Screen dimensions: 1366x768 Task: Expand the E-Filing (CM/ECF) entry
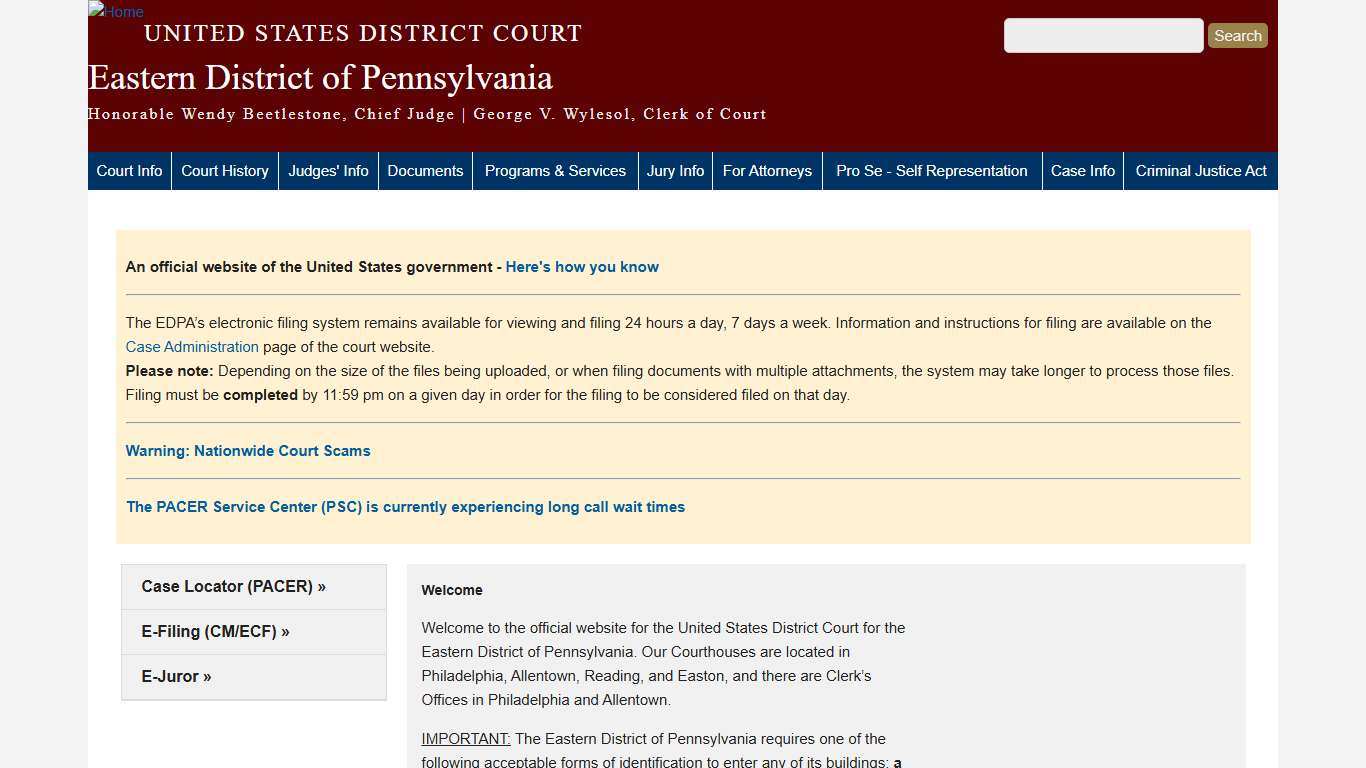click(216, 631)
